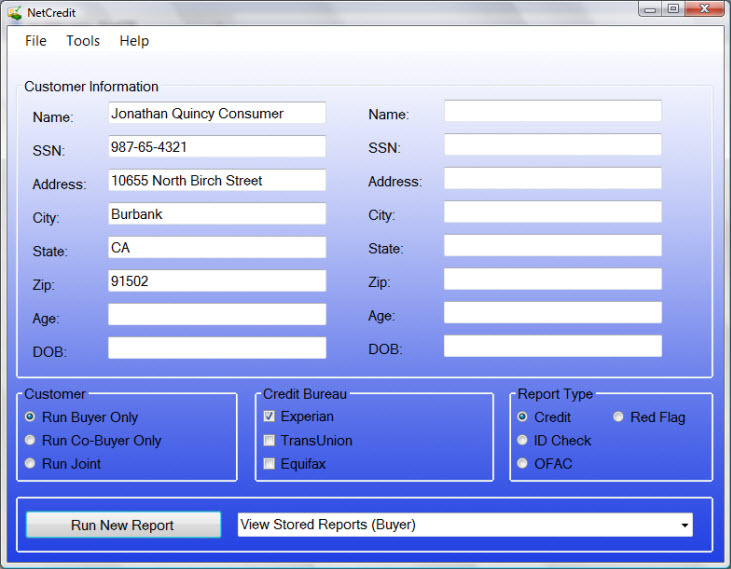Check the Equifax credit bureau box
Screen dimensions: 731x569
[x=269, y=464]
